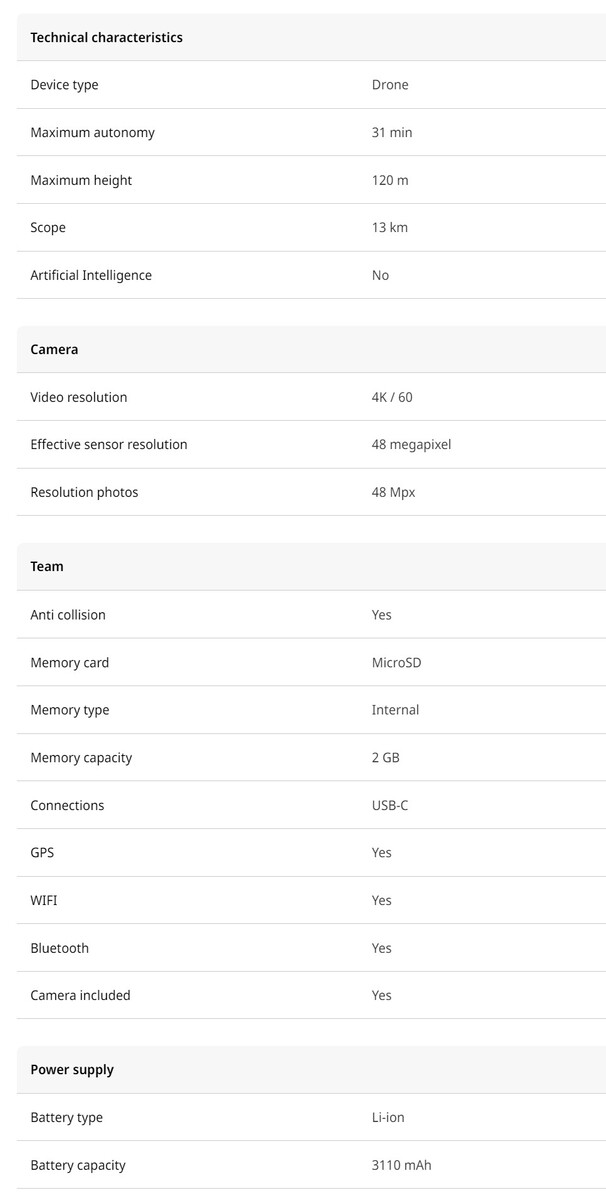Click the Memory capacity label
This screenshot has height=1200, width=606.
click(x=81, y=757)
